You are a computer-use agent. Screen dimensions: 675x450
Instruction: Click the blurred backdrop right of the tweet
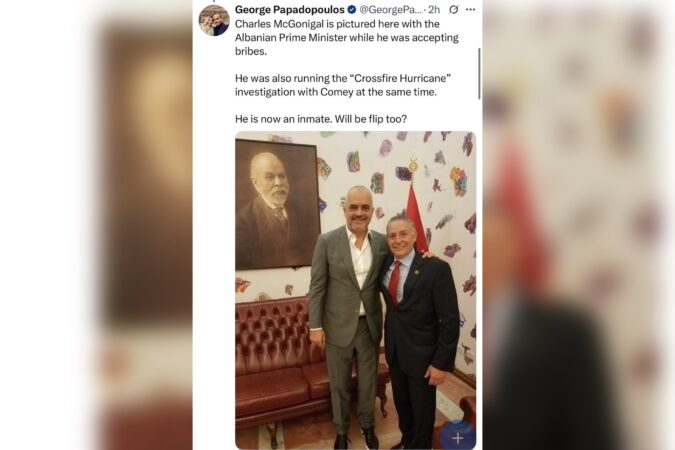(579, 225)
